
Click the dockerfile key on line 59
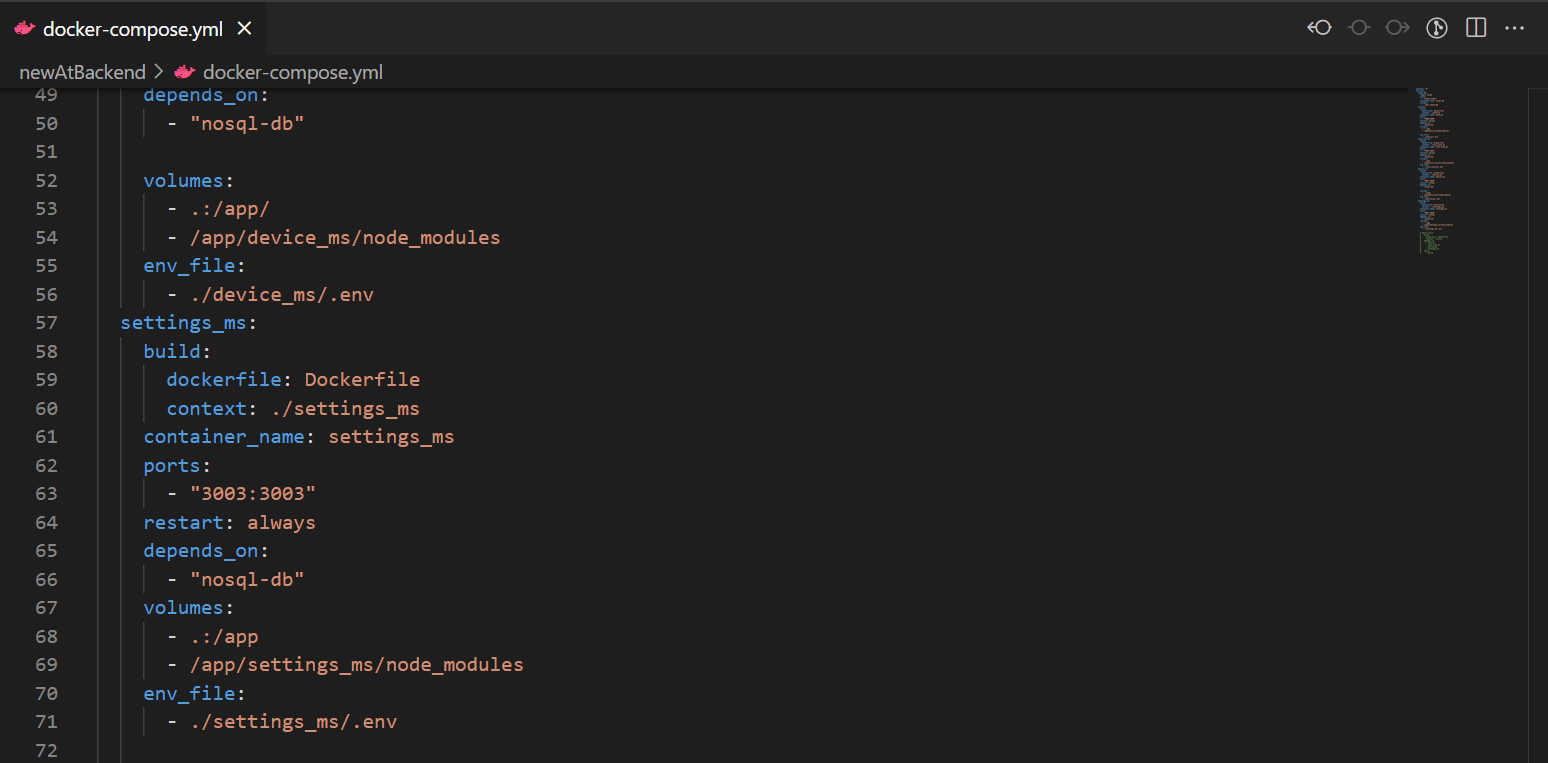224,380
